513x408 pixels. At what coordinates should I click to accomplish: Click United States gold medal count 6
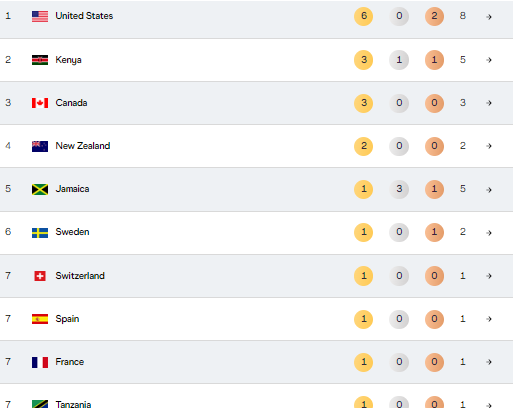tap(363, 16)
